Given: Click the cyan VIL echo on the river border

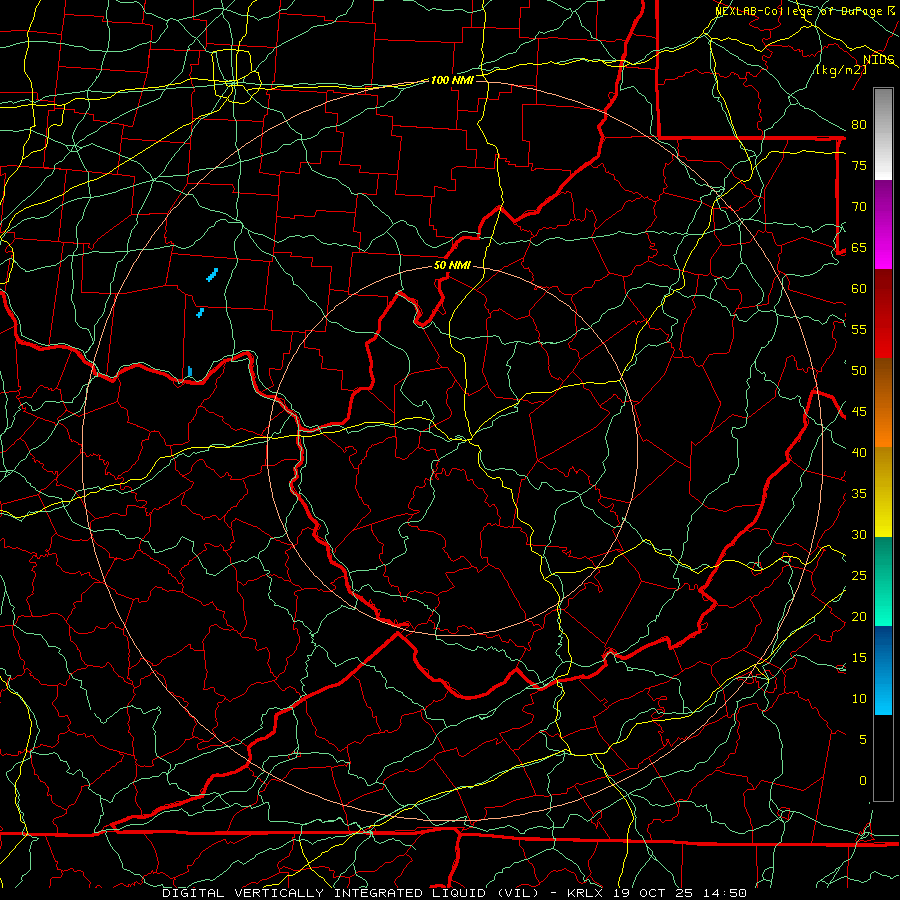Looking at the screenshot, I should (x=190, y=372).
